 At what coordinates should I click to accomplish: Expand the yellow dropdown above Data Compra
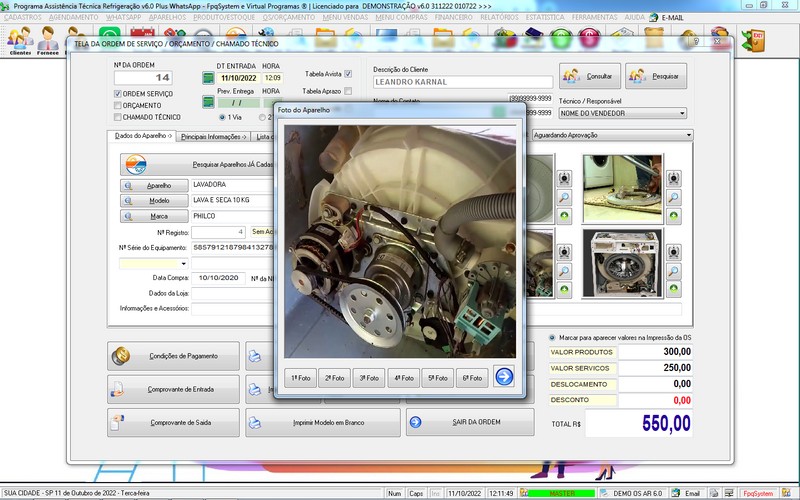tap(184, 264)
